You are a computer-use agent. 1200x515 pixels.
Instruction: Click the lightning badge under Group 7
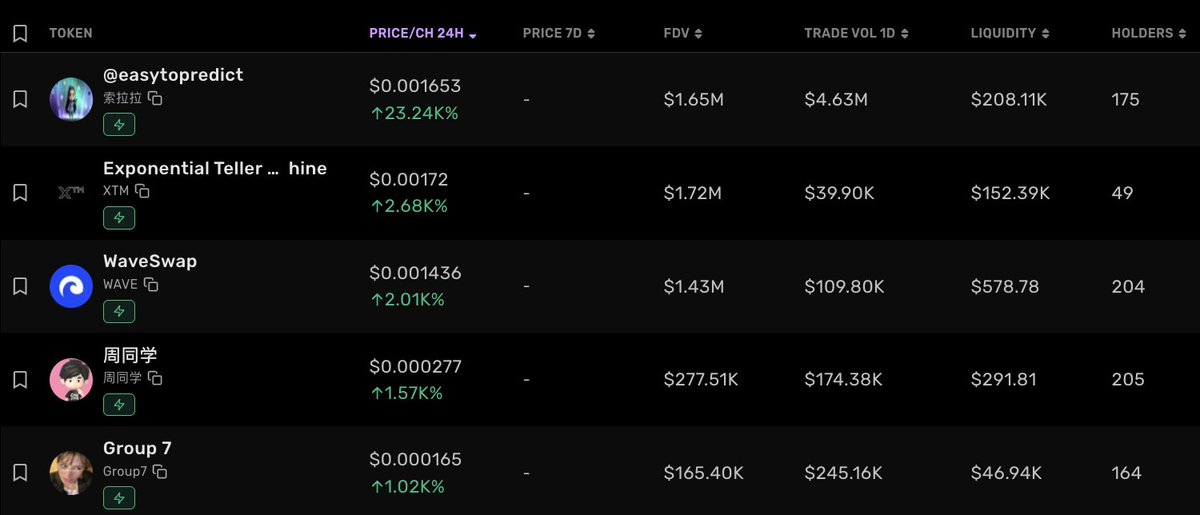pos(119,498)
